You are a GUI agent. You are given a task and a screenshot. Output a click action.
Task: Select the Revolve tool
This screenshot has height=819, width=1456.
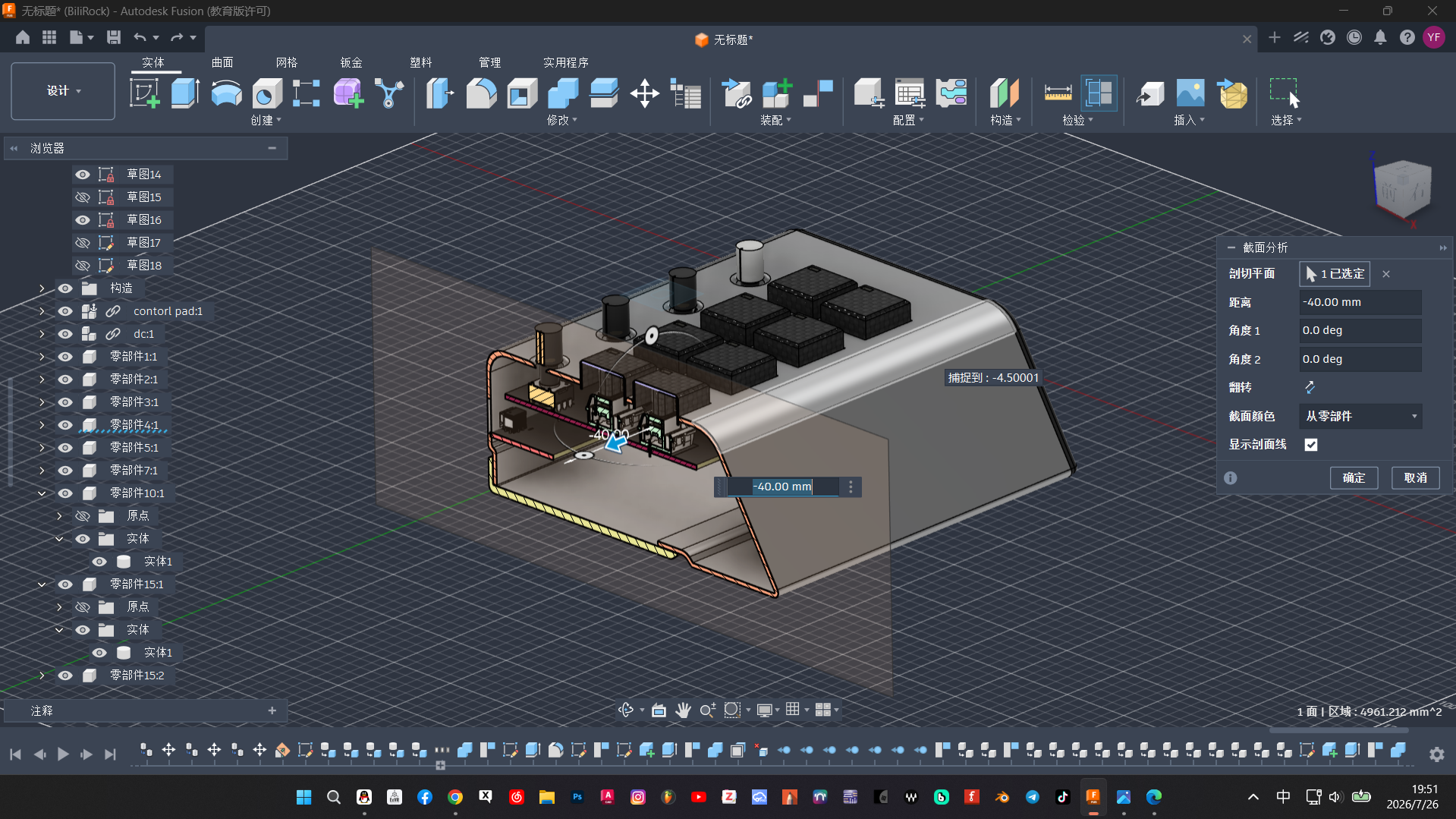pyautogui.click(x=226, y=93)
